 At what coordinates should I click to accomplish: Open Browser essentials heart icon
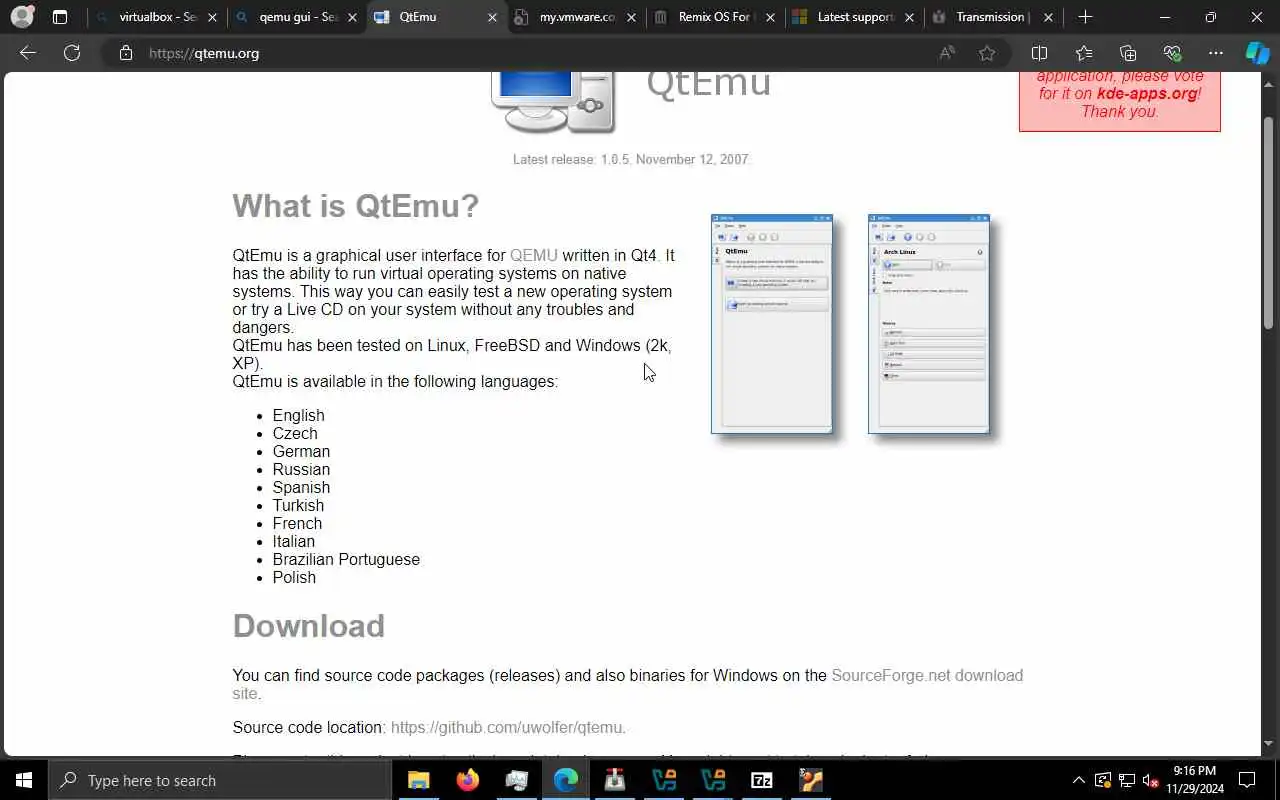tap(1172, 53)
